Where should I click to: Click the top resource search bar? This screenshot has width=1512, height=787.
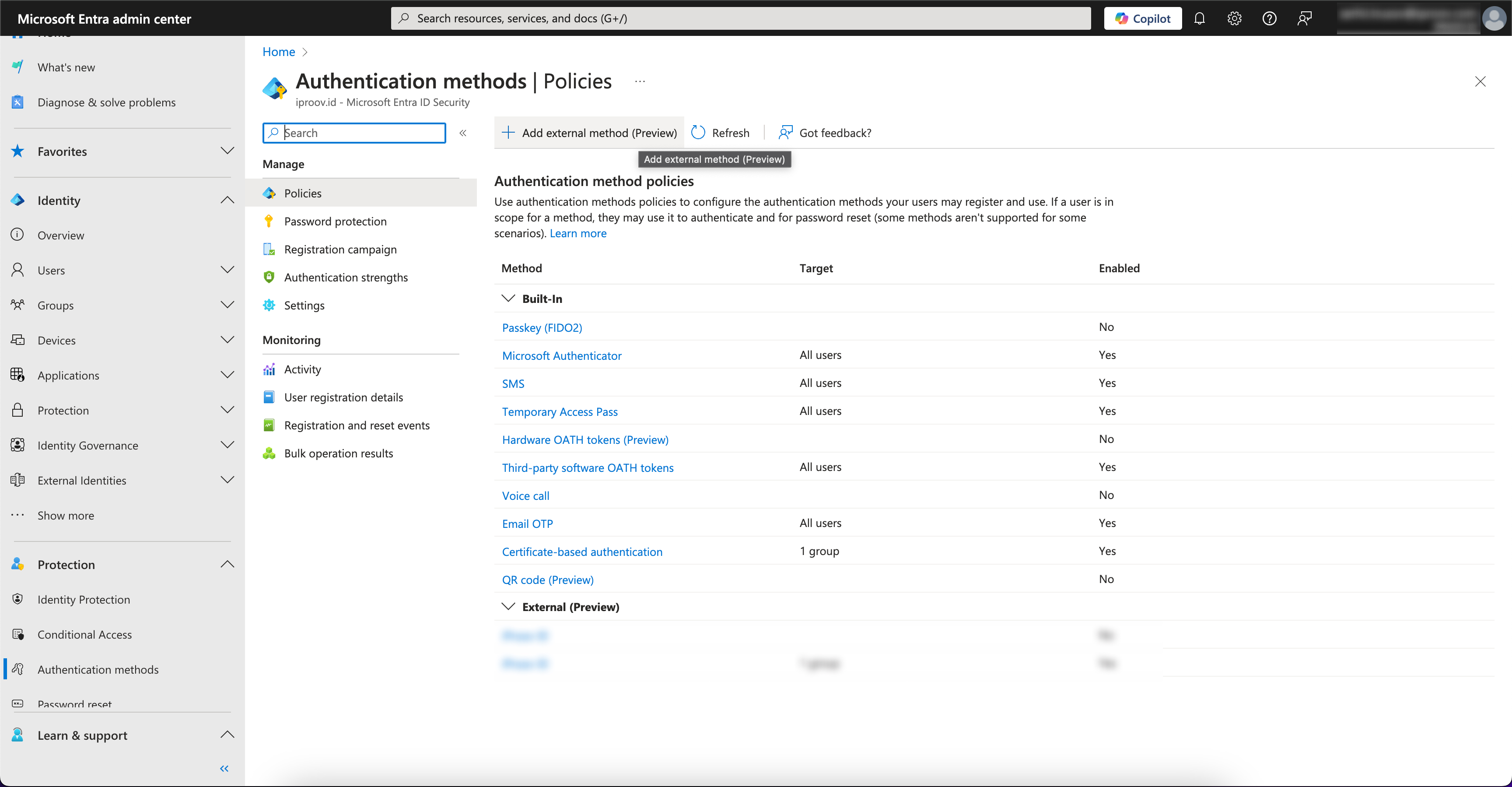coord(741,18)
